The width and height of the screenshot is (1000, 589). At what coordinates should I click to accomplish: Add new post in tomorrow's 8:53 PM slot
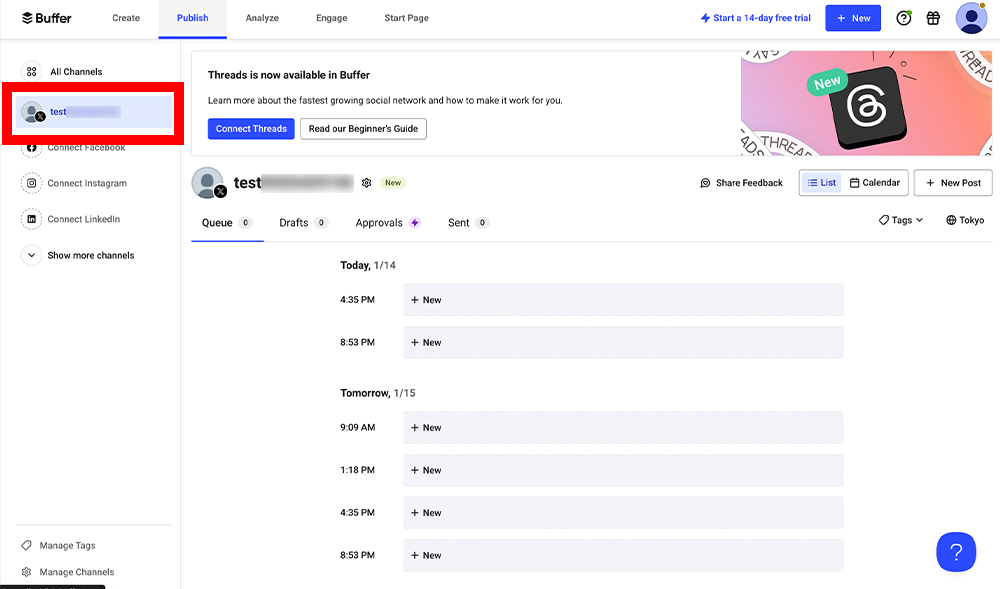pyautogui.click(x=623, y=555)
